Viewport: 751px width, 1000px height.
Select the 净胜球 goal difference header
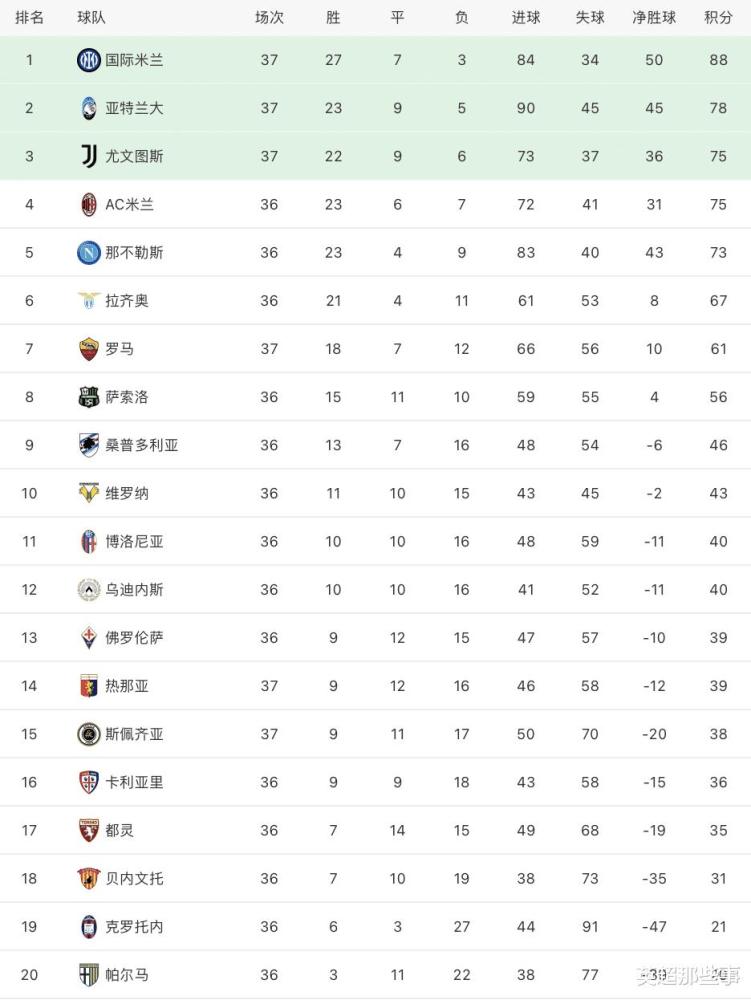654,18
